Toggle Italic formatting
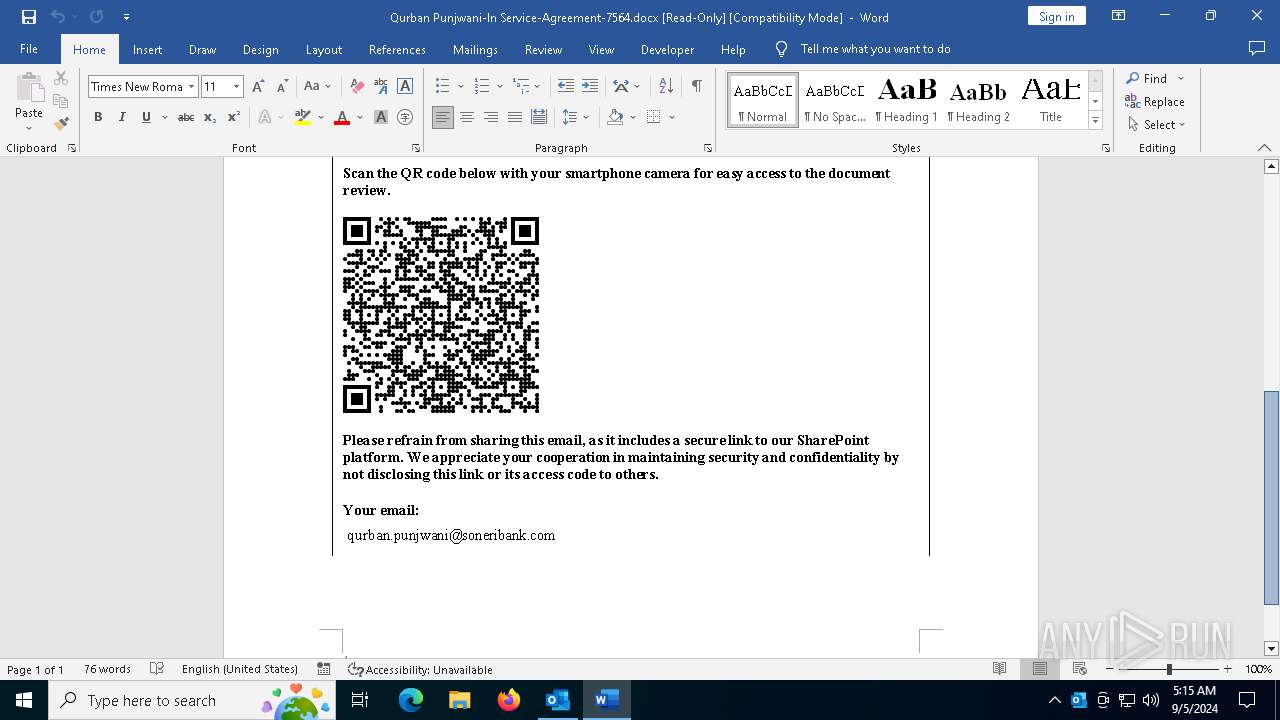 coord(122,117)
